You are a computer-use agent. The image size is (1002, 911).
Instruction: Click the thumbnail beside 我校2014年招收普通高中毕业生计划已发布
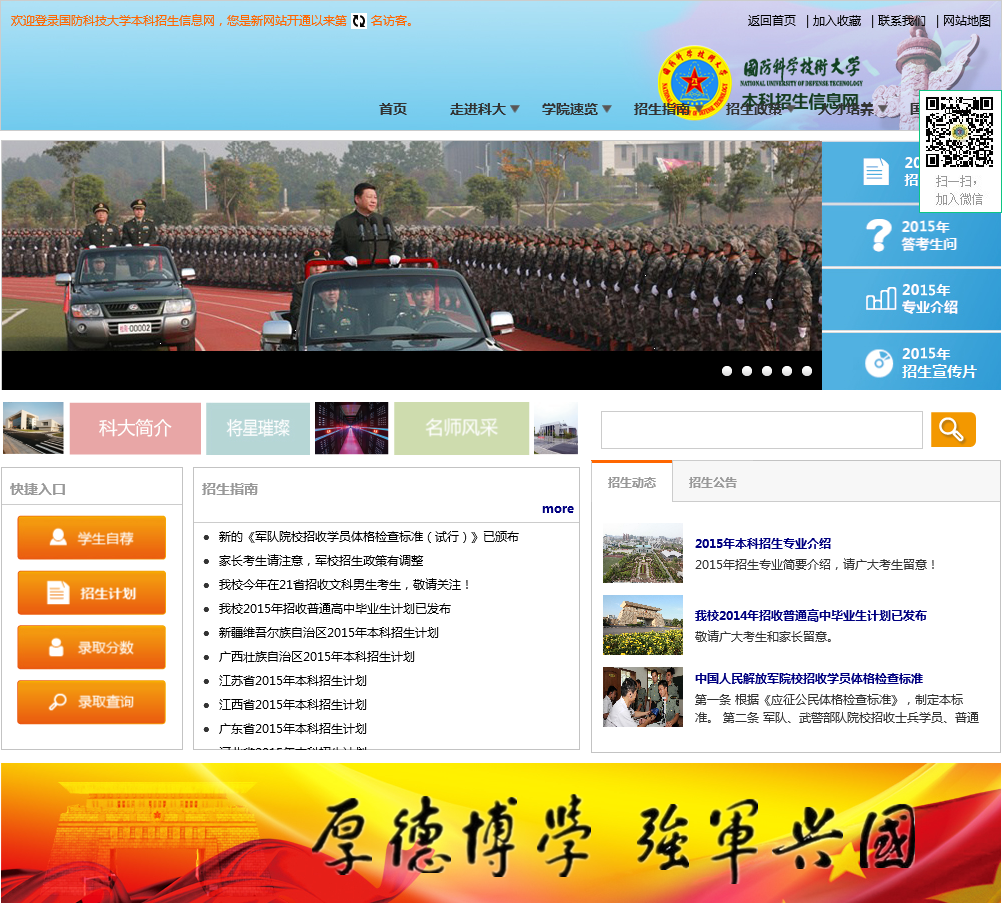pyautogui.click(x=643, y=625)
